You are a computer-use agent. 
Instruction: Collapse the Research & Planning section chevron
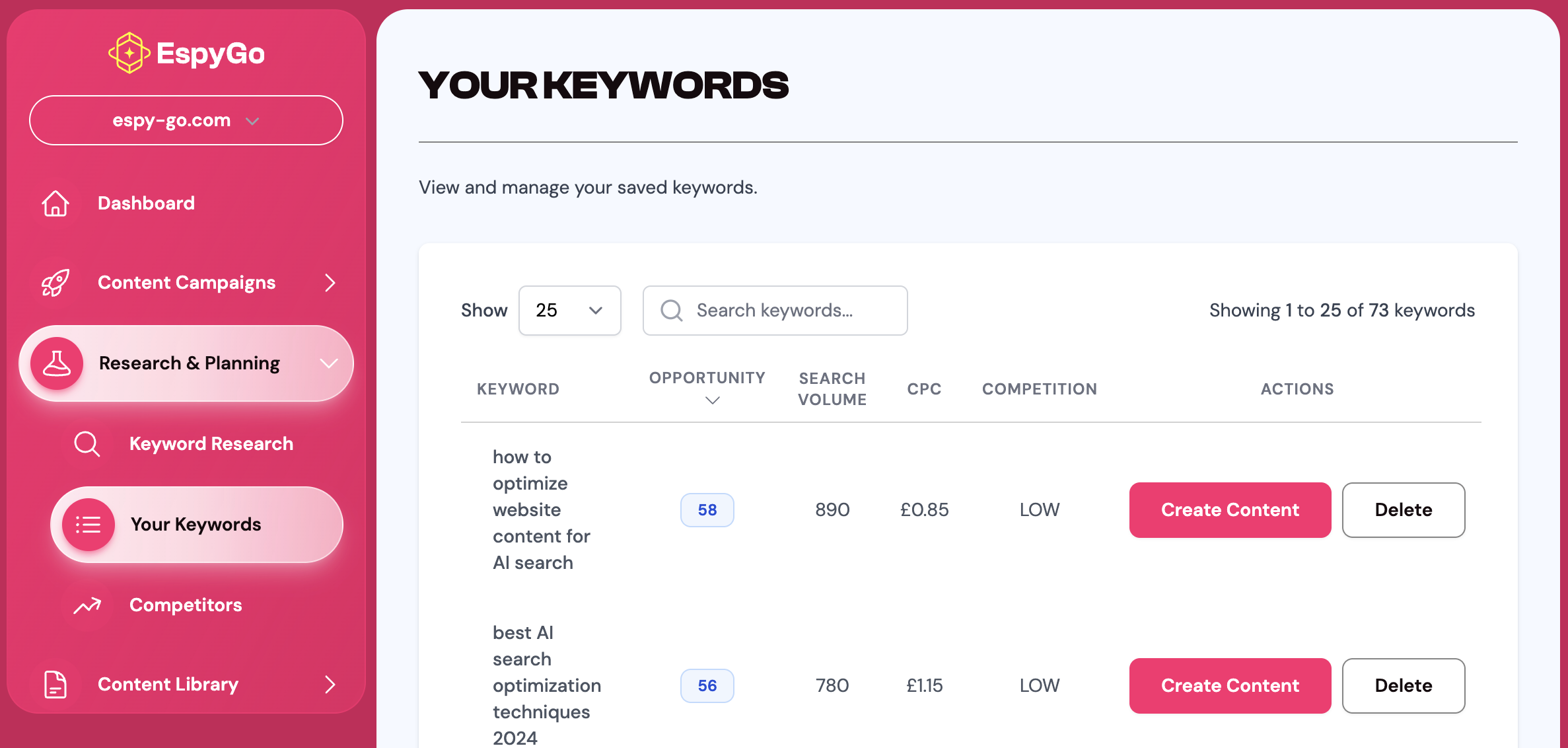click(329, 363)
